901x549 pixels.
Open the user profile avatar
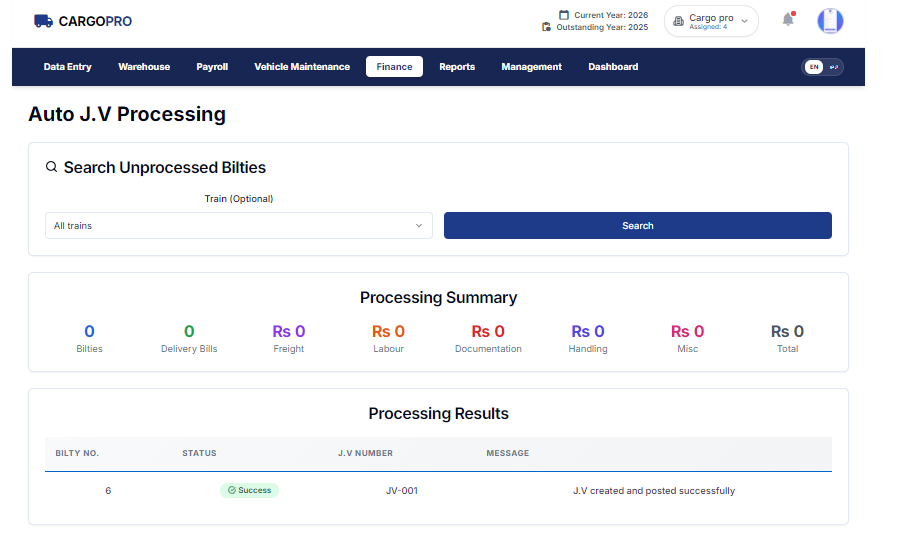(830, 21)
